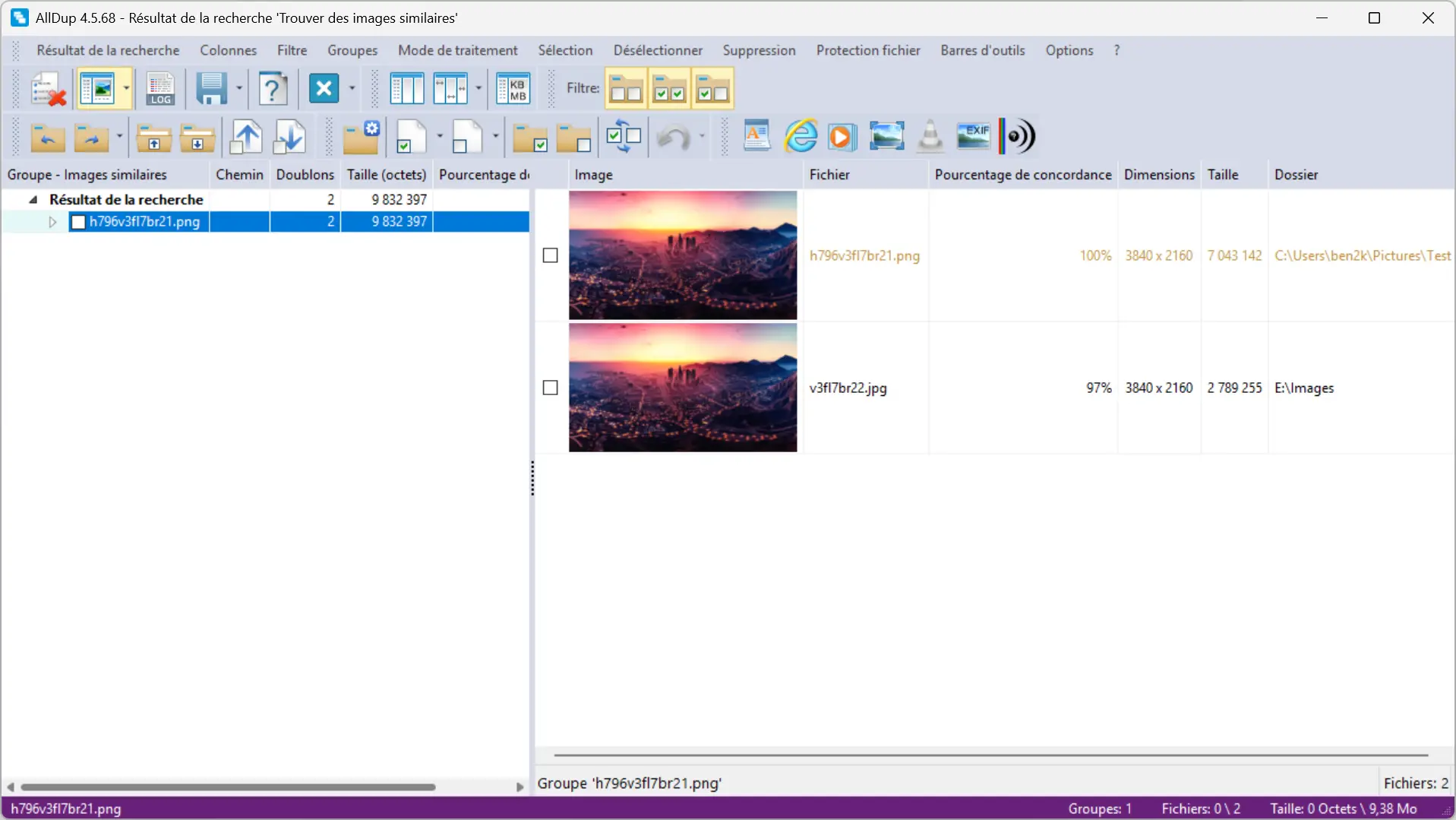Open the image viewer photo icon

[886, 137]
